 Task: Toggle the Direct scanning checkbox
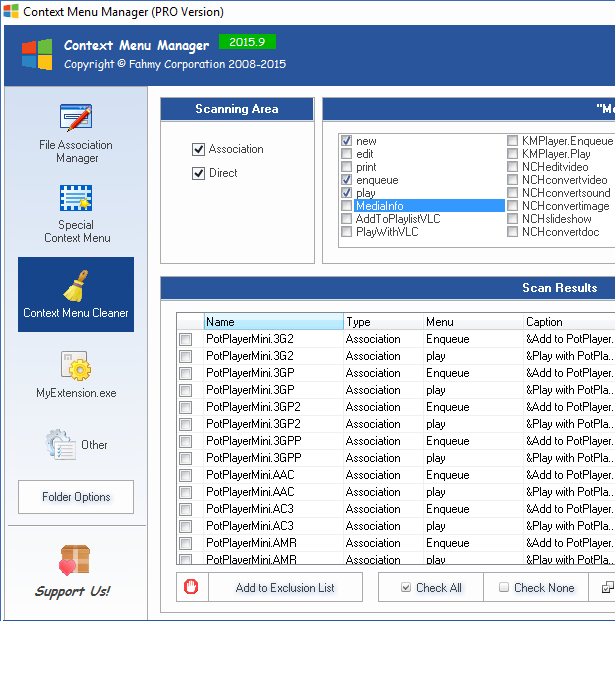[x=198, y=173]
